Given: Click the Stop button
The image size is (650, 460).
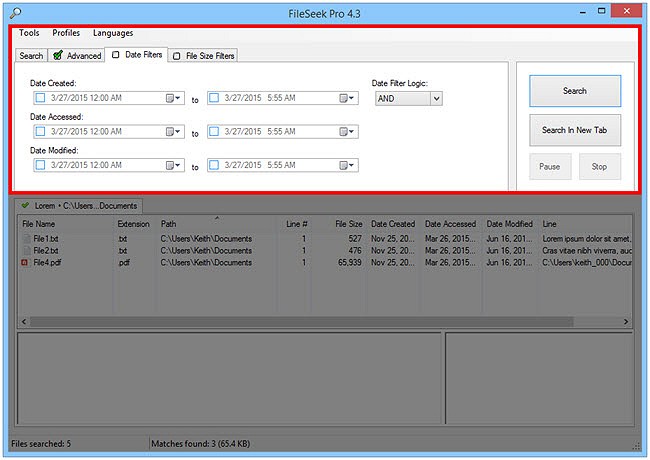Looking at the screenshot, I should [599, 167].
